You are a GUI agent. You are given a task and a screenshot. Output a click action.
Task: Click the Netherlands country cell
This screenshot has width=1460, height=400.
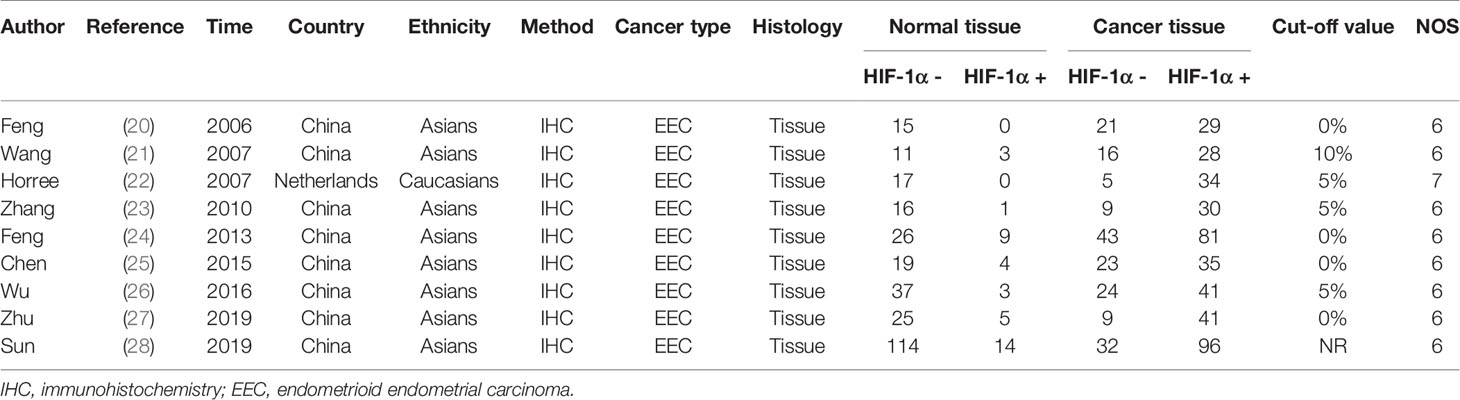[x=323, y=181]
